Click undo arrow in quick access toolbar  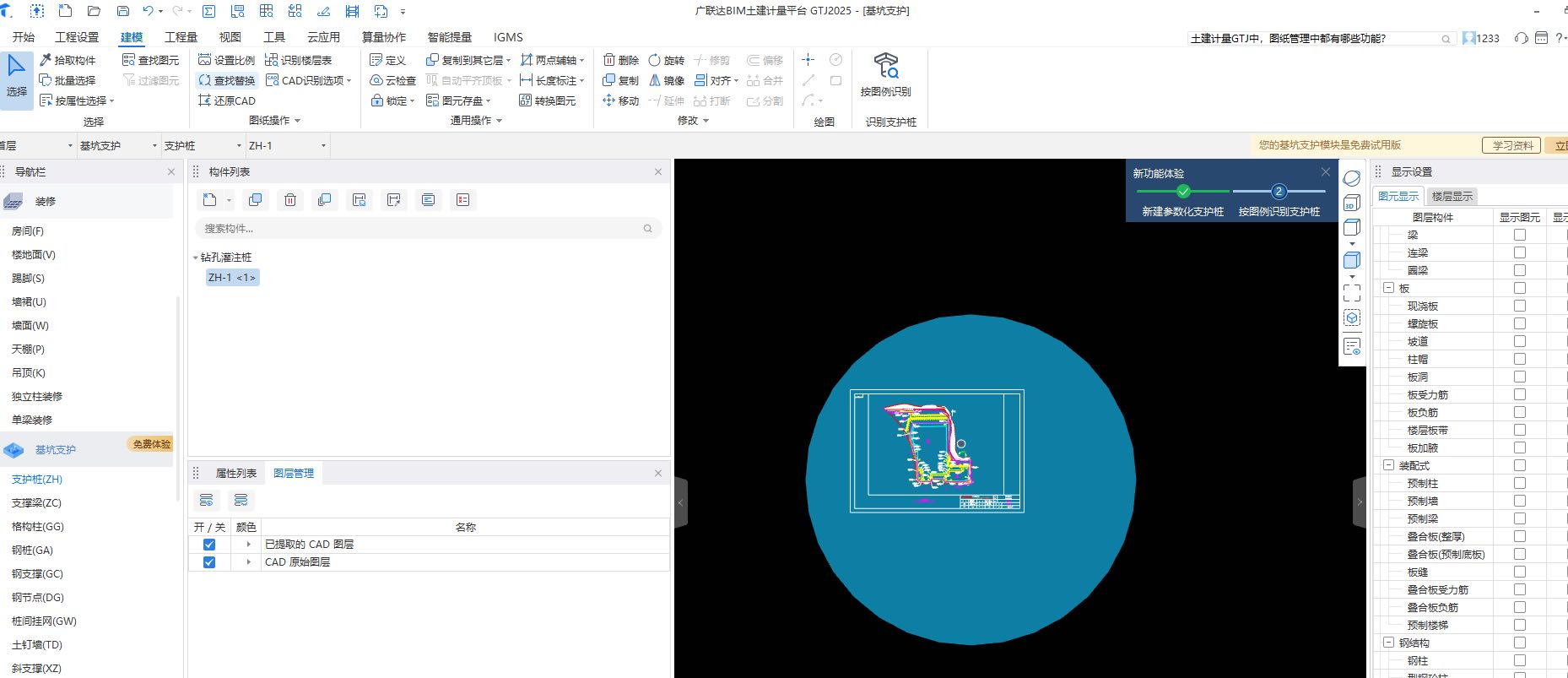[x=149, y=11]
